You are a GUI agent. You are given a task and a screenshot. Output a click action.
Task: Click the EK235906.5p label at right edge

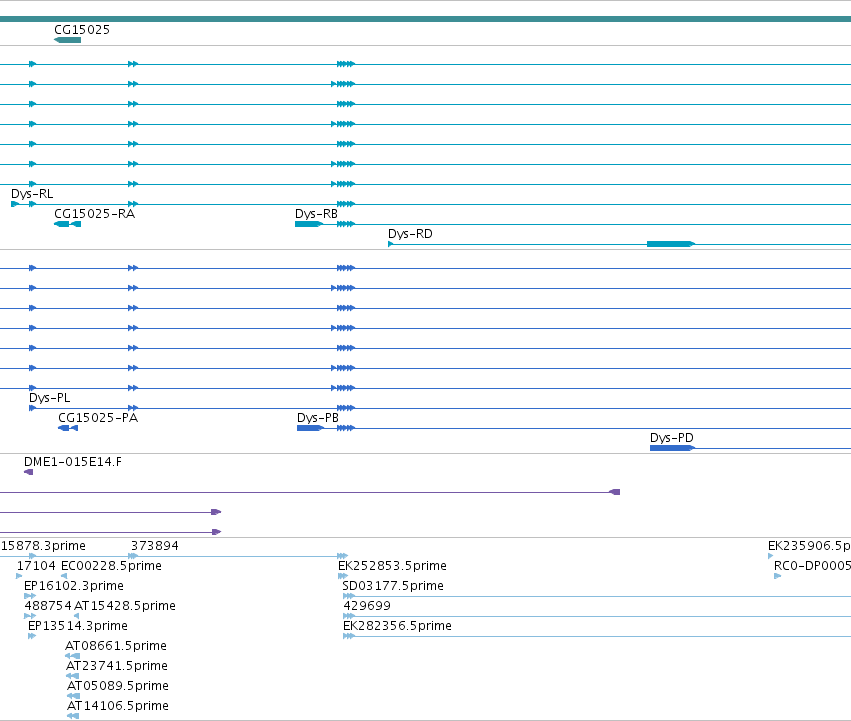809,546
